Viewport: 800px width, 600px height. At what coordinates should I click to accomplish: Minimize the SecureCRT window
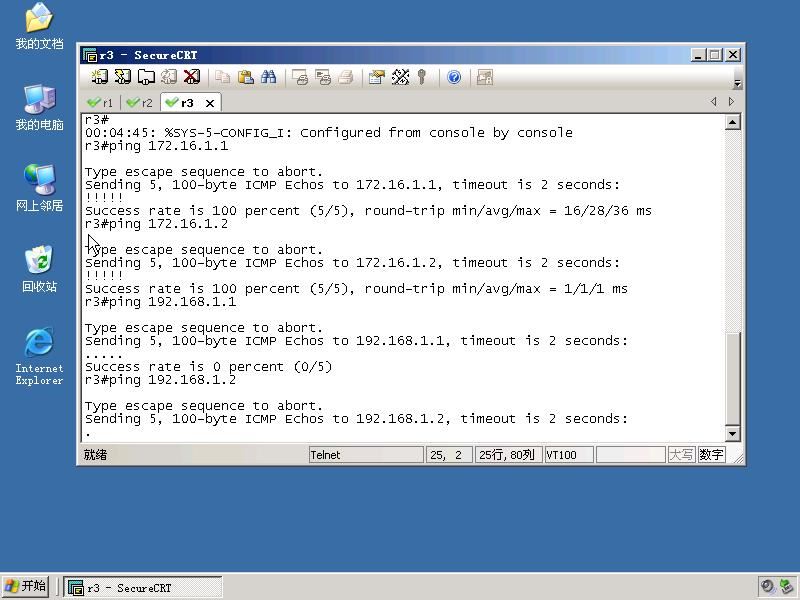click(698, 55)
